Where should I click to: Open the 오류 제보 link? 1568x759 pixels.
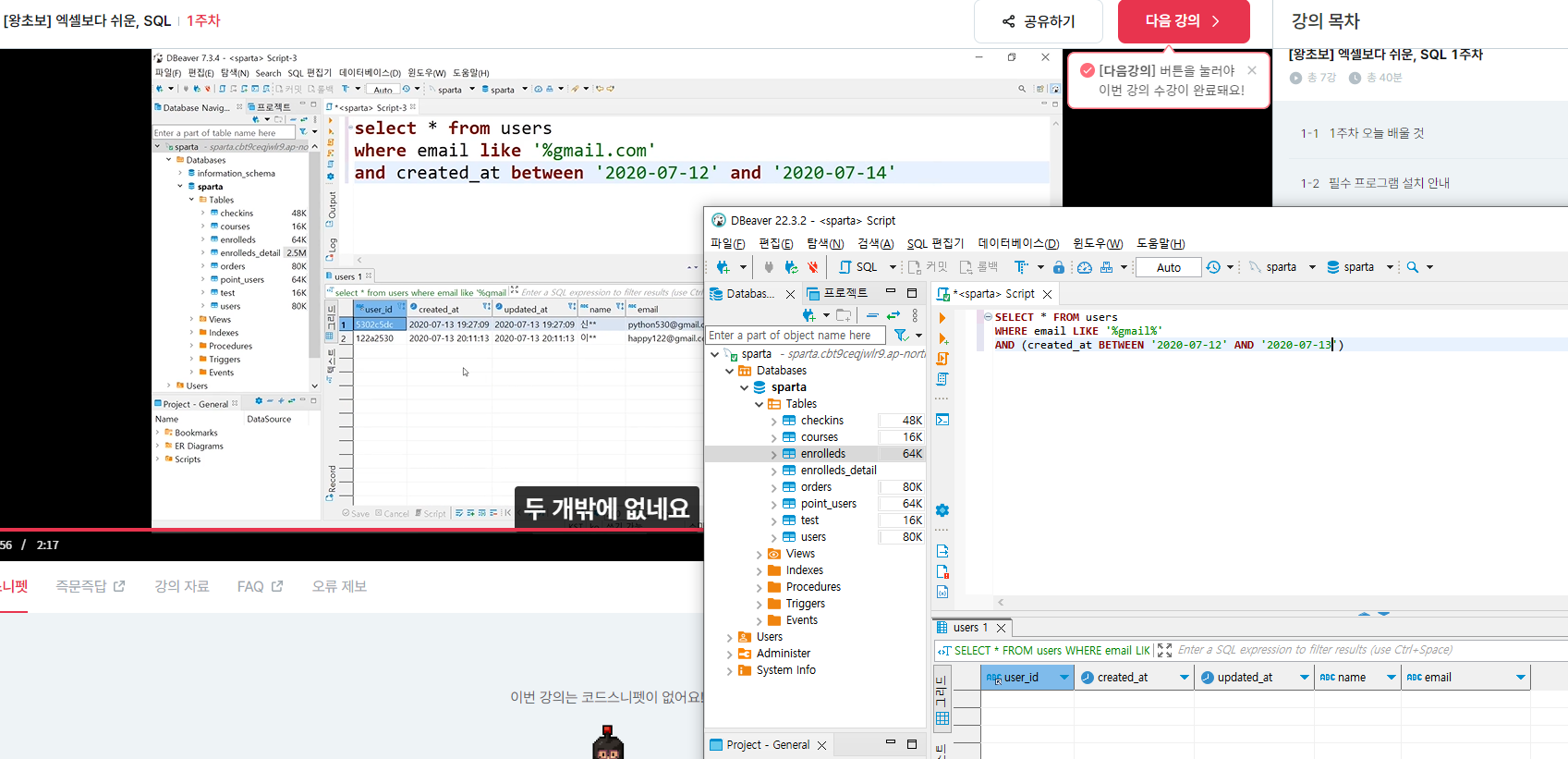click(339, 586)
